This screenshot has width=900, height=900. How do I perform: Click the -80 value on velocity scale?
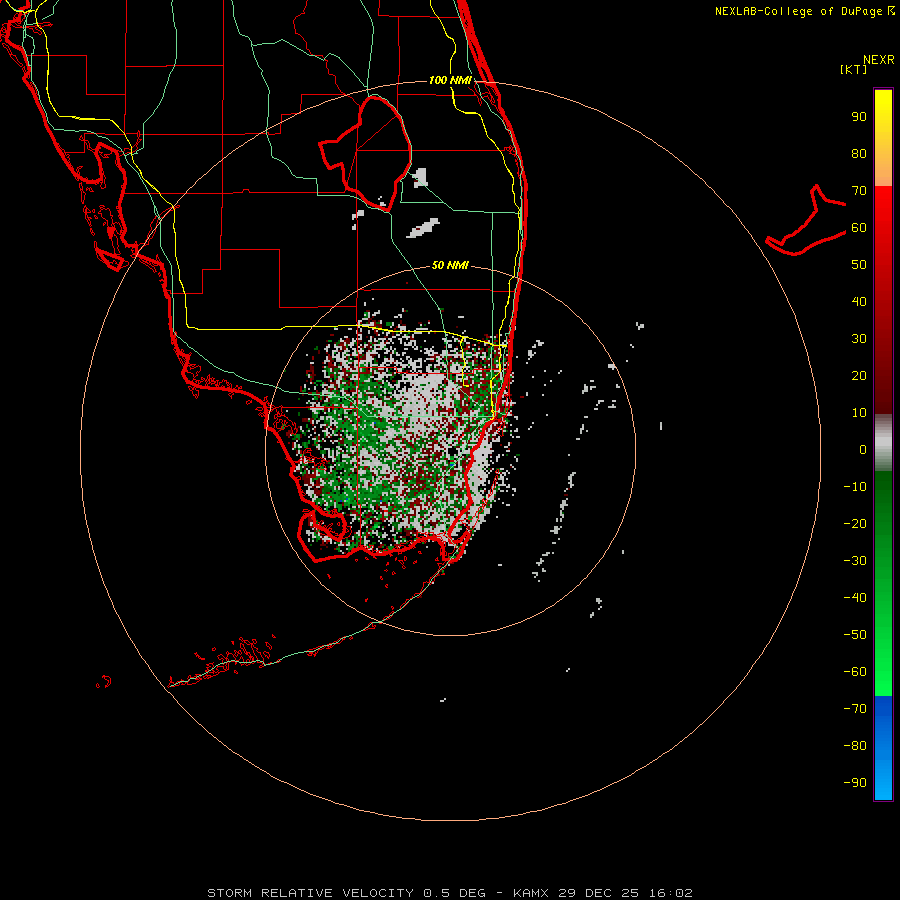[855, 746]
